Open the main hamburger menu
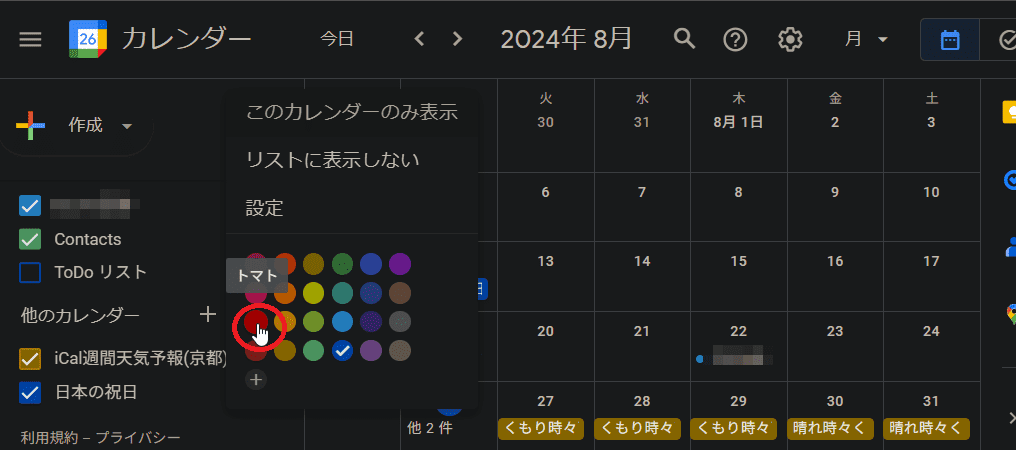 click(x=31, y=39)
